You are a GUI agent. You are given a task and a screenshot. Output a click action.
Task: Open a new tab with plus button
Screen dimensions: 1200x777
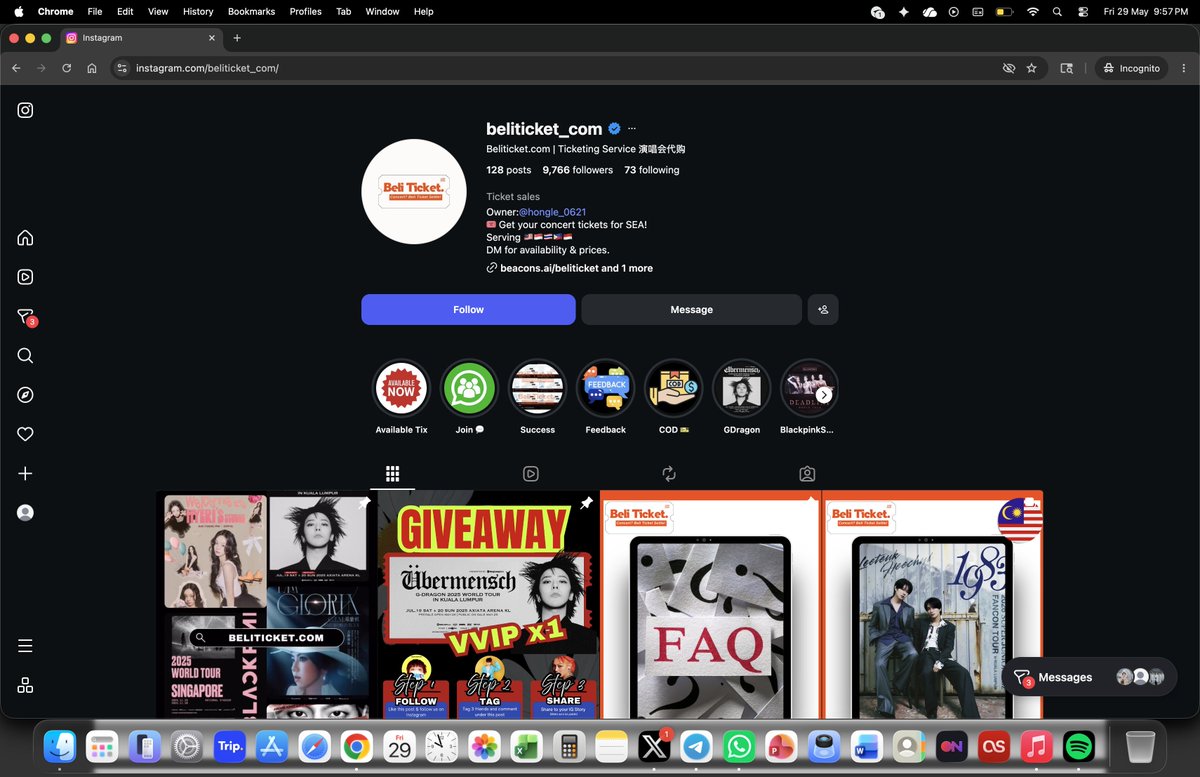tap(237, 38)
